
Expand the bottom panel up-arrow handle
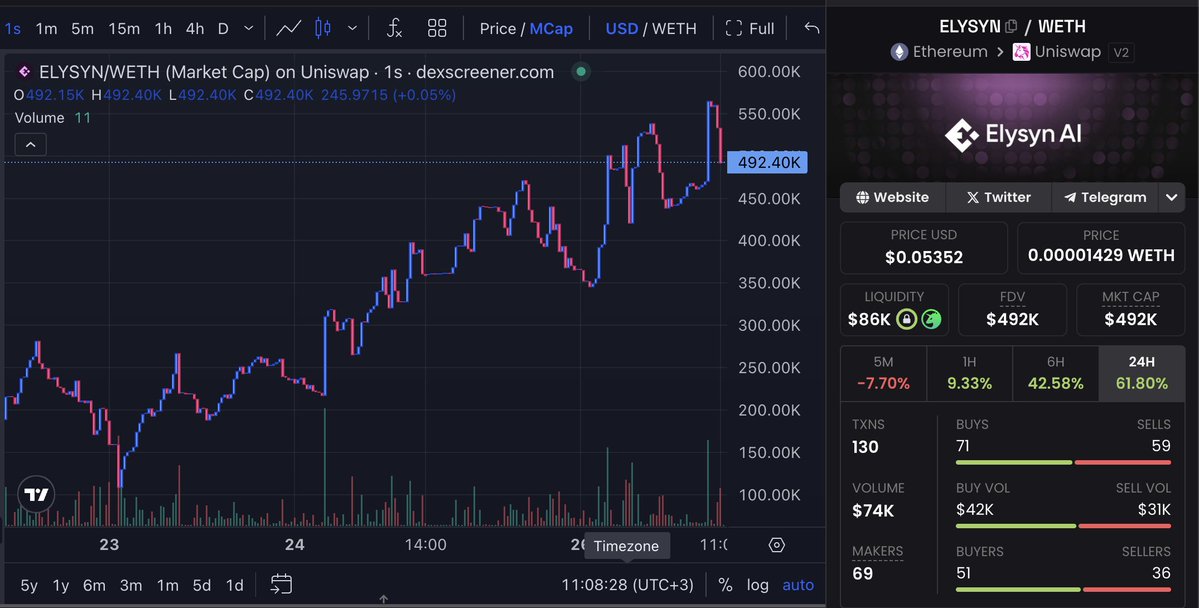click(x=384, y=600)
